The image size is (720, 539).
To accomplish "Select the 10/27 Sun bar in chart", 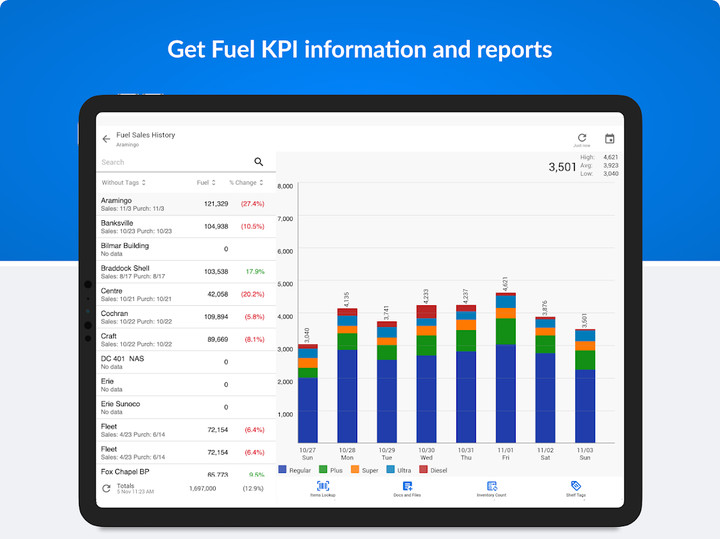I will 308,393.
